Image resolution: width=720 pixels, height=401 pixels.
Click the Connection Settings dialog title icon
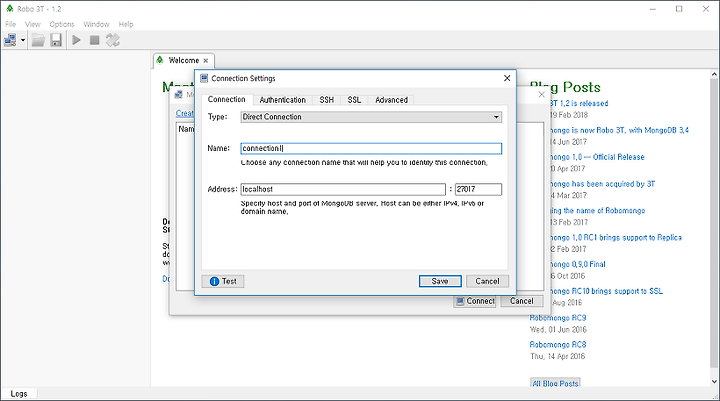(x=204, y=78)
